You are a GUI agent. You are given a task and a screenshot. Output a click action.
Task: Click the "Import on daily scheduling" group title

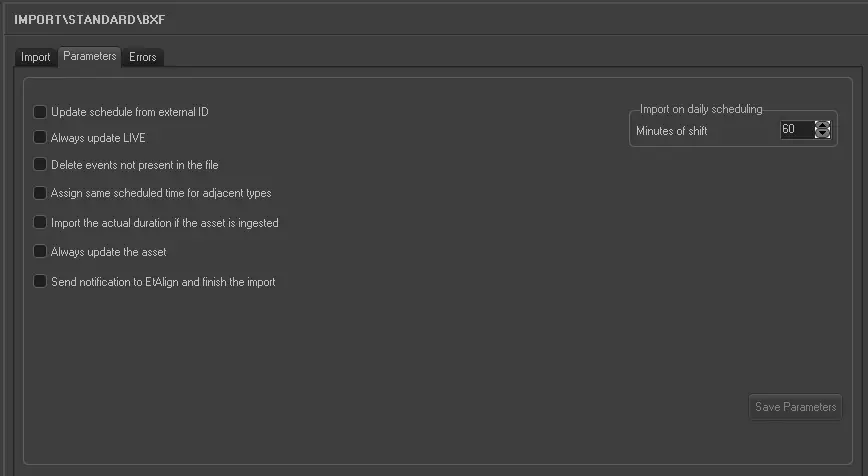pos(701,109)
